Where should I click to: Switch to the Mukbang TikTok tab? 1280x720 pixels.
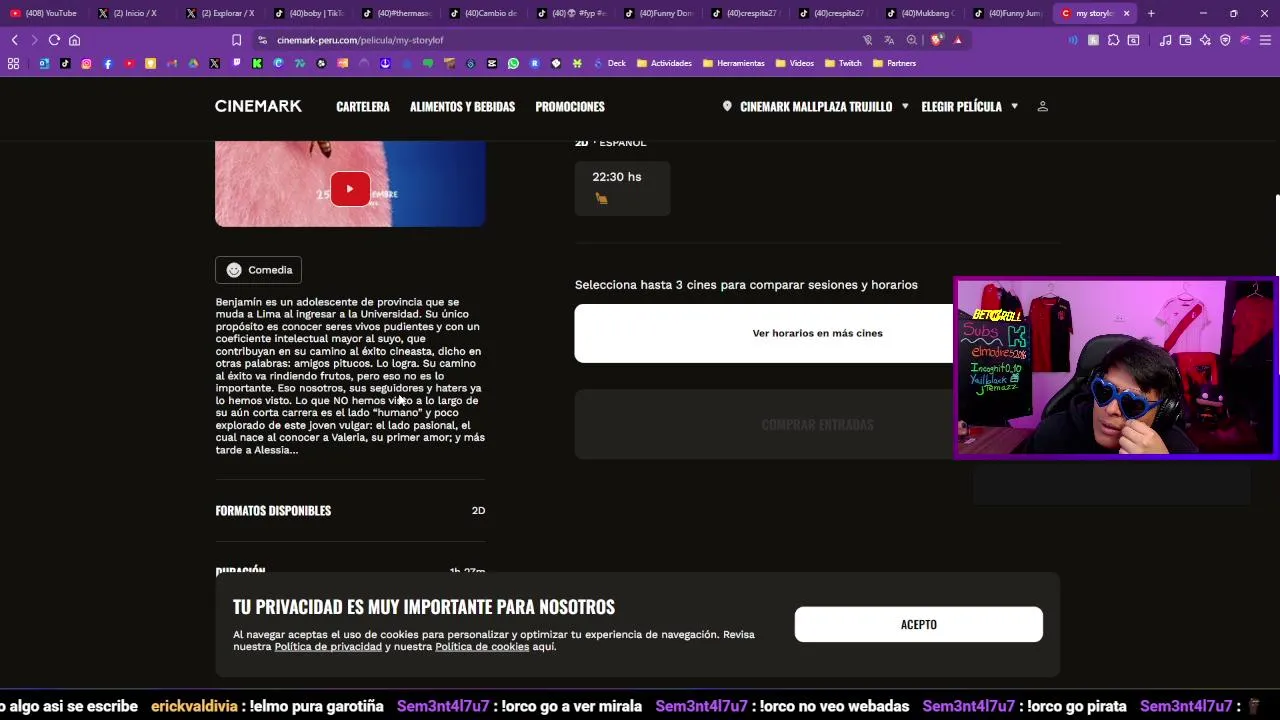pos(921,13)
